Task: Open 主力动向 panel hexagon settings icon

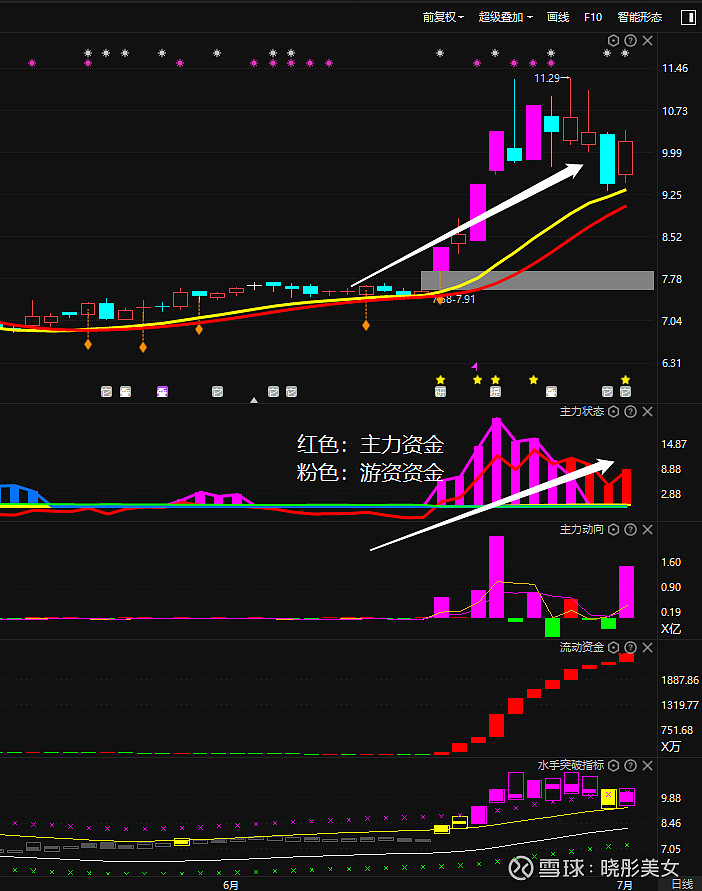Action: click(613, 530)
